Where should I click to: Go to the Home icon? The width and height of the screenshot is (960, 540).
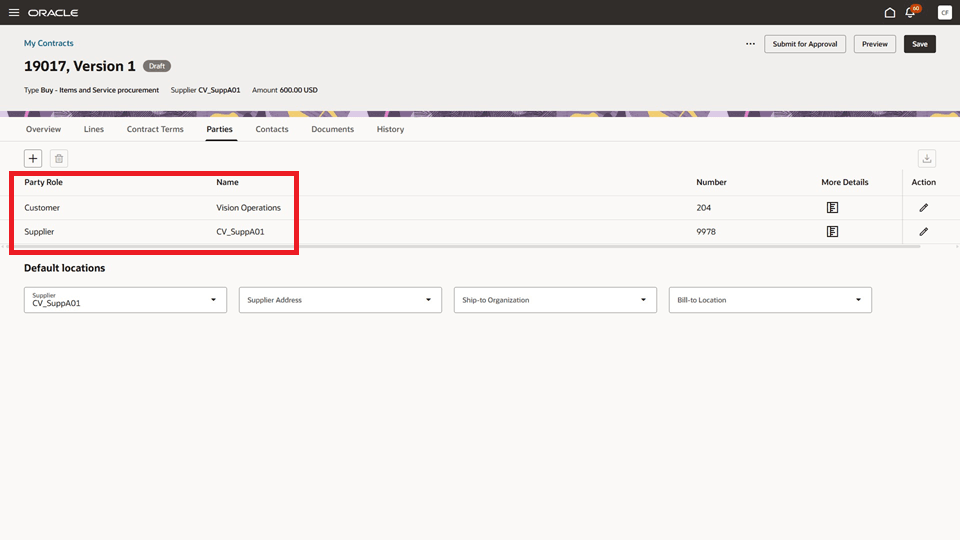pyautogui.click(x=890, y=12)
